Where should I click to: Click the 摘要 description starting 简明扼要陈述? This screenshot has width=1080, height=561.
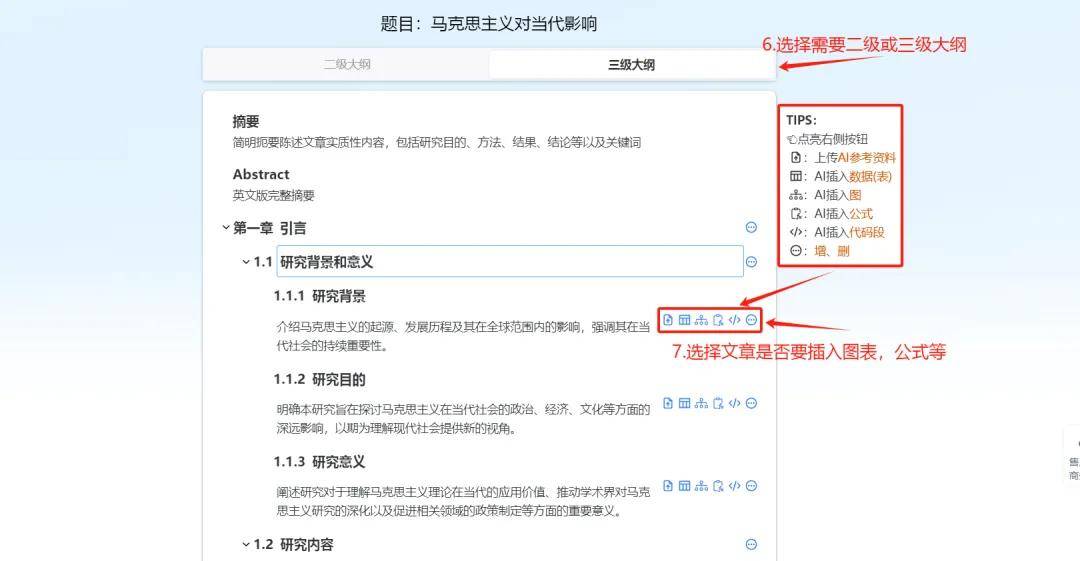pos(437,143)
